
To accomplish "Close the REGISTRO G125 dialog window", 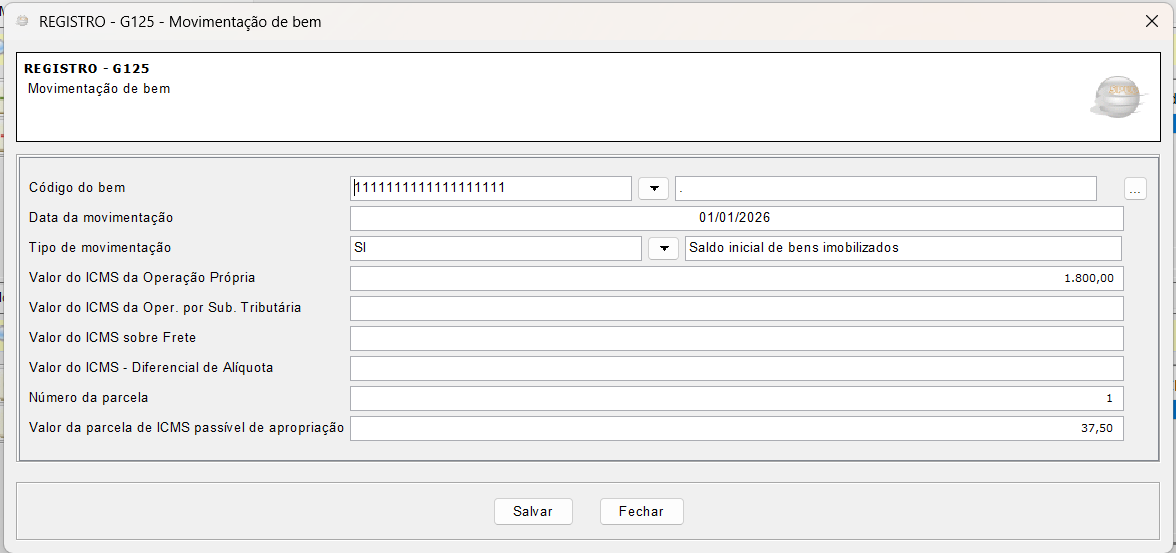I will click(1152, 21).
